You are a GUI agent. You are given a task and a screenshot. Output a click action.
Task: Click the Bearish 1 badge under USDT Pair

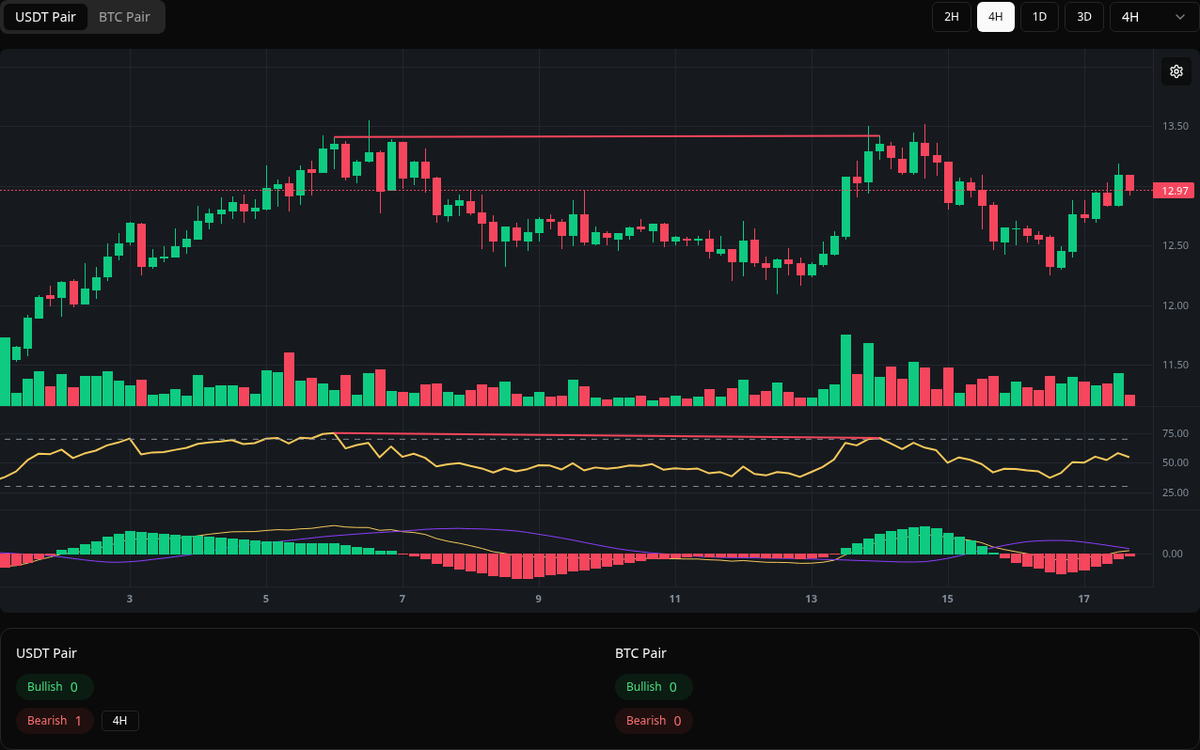[54, 720]
